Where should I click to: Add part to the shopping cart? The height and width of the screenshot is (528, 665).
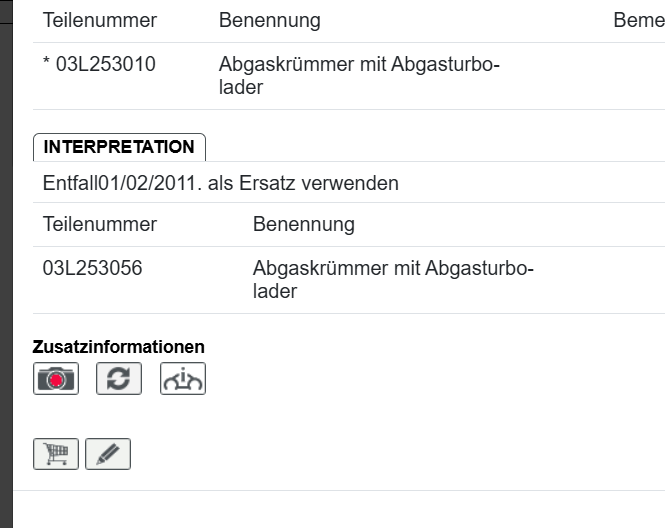(56, 453)
